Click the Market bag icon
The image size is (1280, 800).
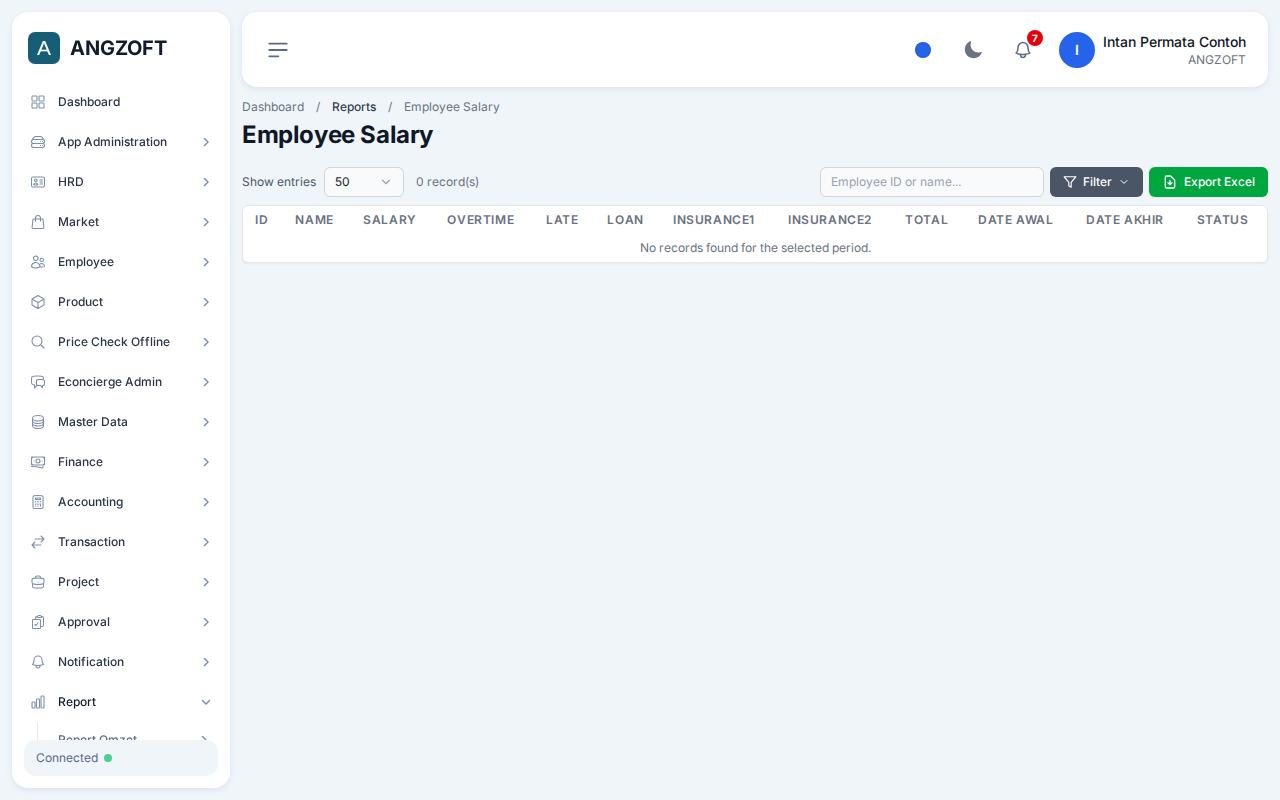tap(38, 222)
